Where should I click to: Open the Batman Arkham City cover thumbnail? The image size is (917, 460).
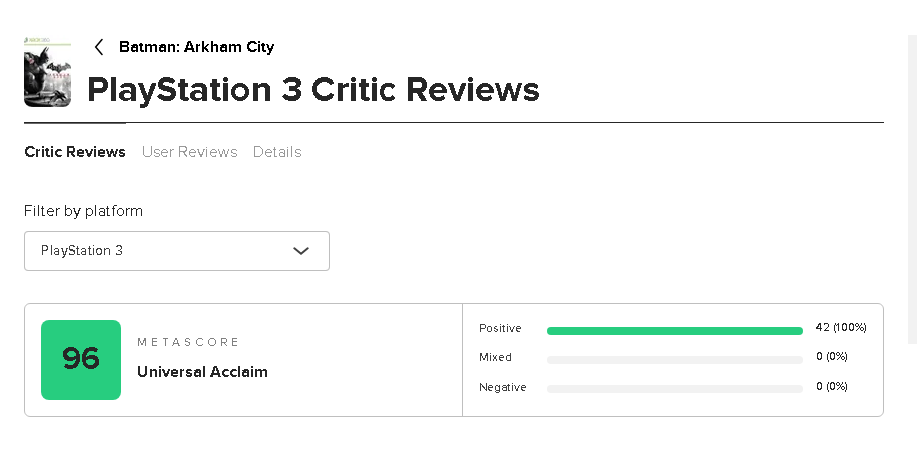click(x=47, y=72)
